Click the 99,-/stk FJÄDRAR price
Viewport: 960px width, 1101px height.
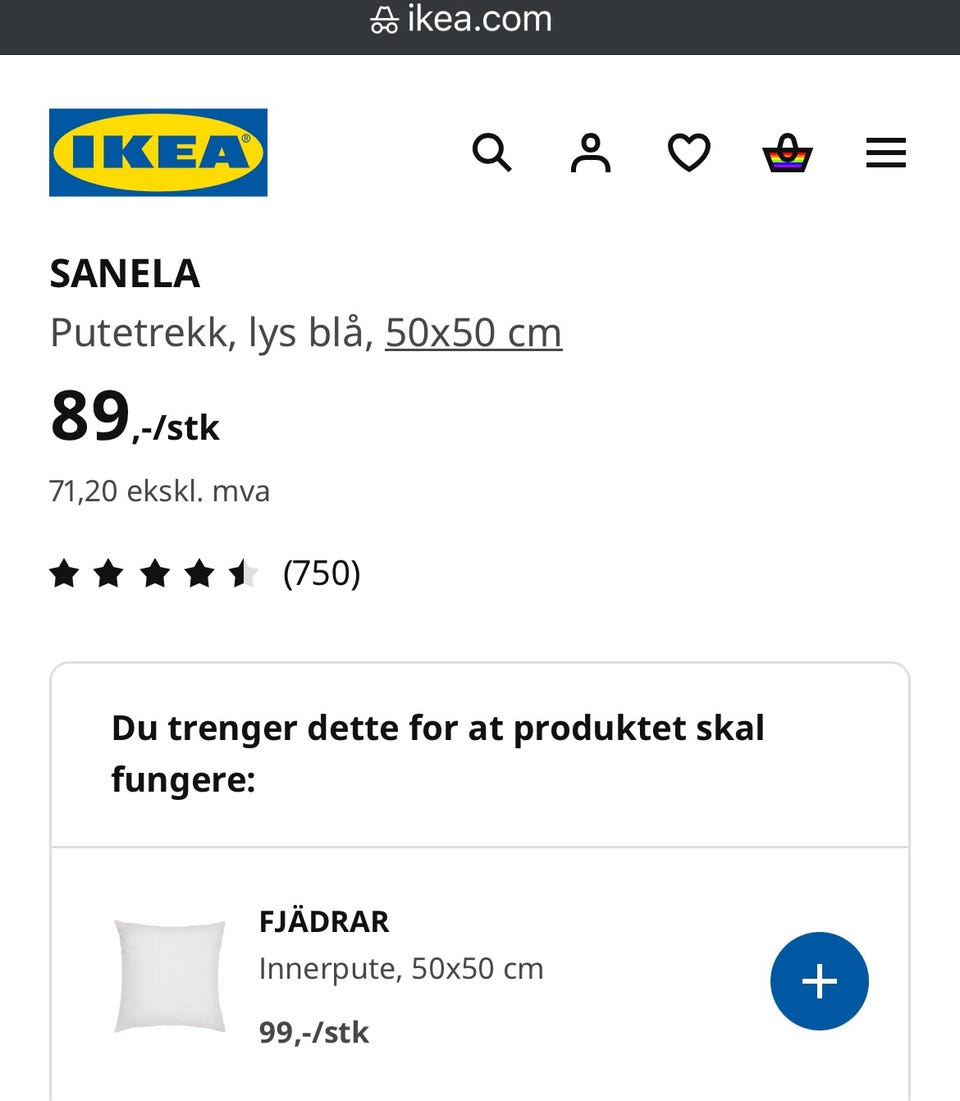[x=314, y=1032]
